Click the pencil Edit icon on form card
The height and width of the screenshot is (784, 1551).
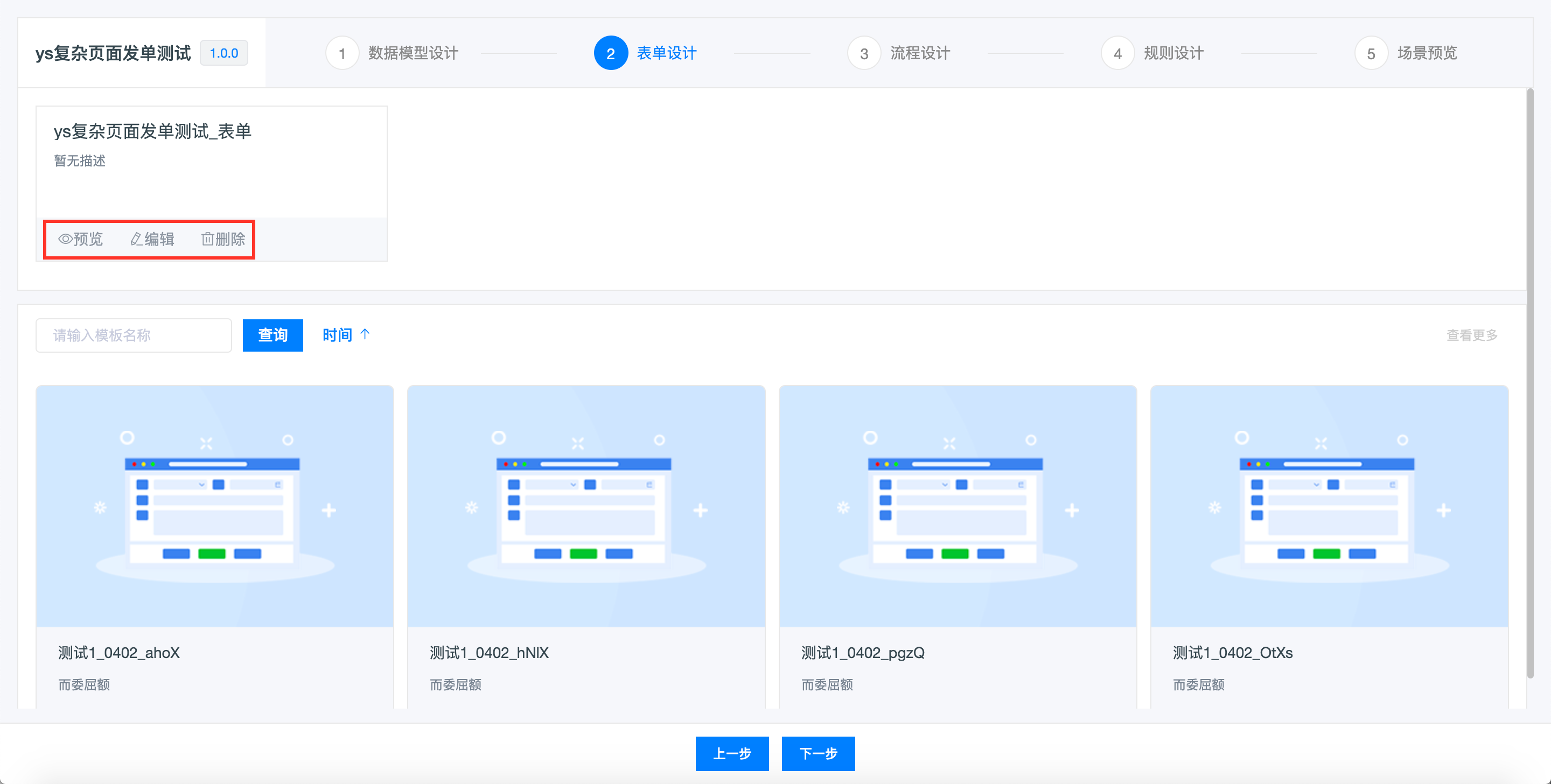pos(136,239)
